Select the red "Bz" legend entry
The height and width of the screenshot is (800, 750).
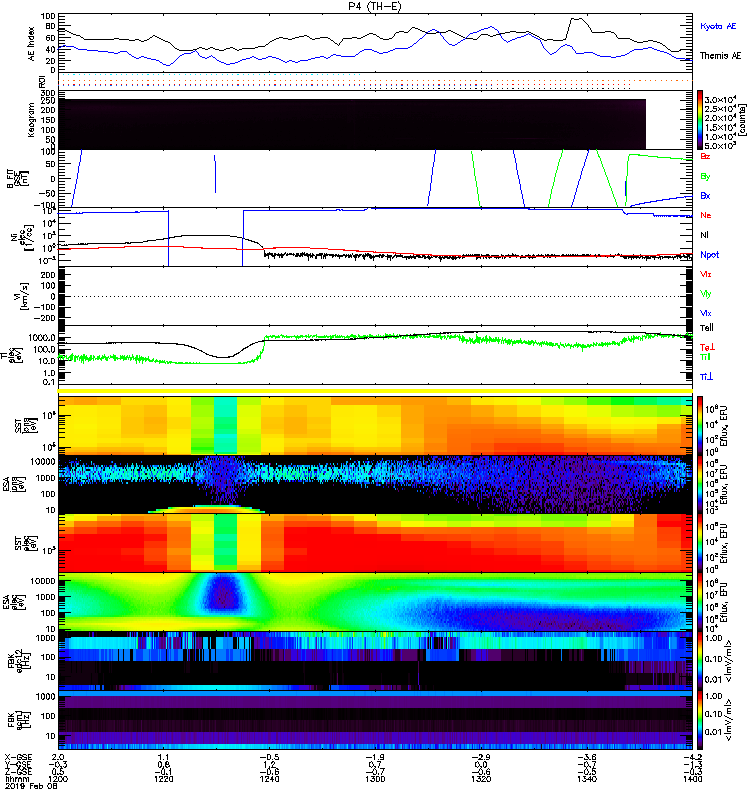[705, 157]
